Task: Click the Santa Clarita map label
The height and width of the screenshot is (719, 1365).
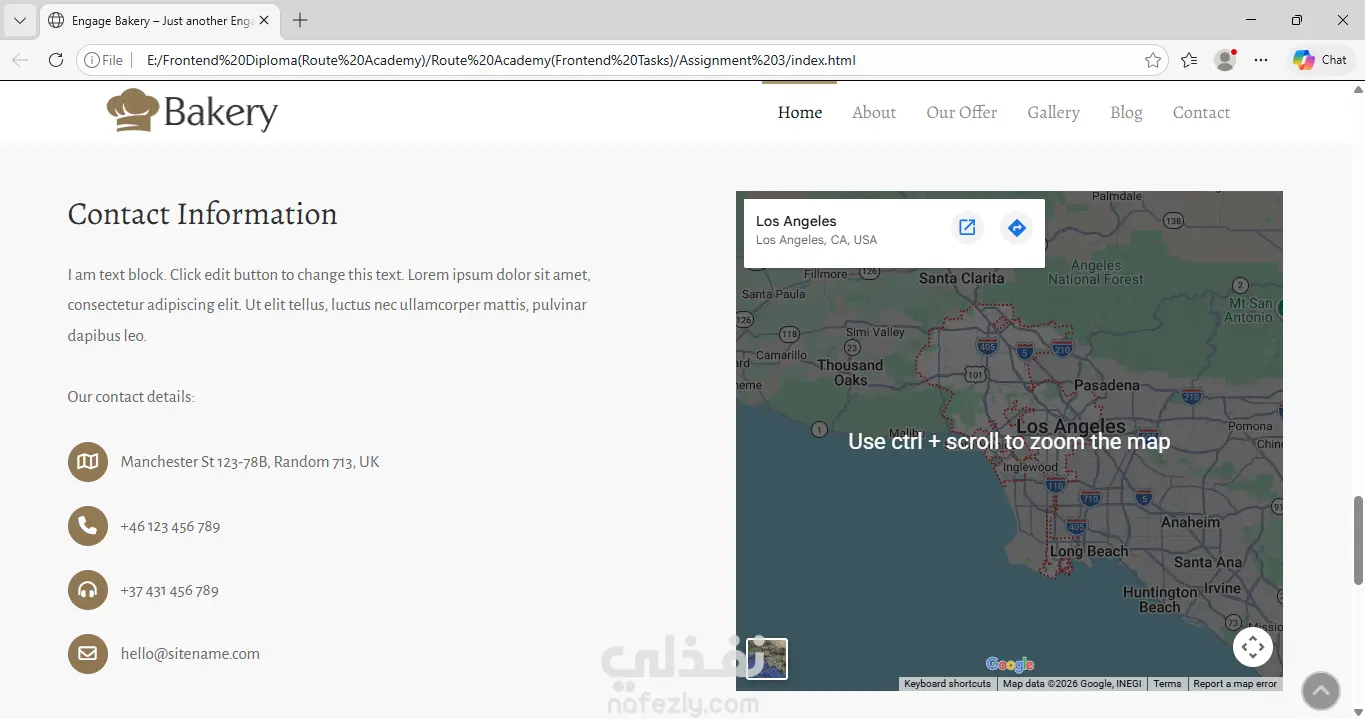Action: click(x=961, y=278)
